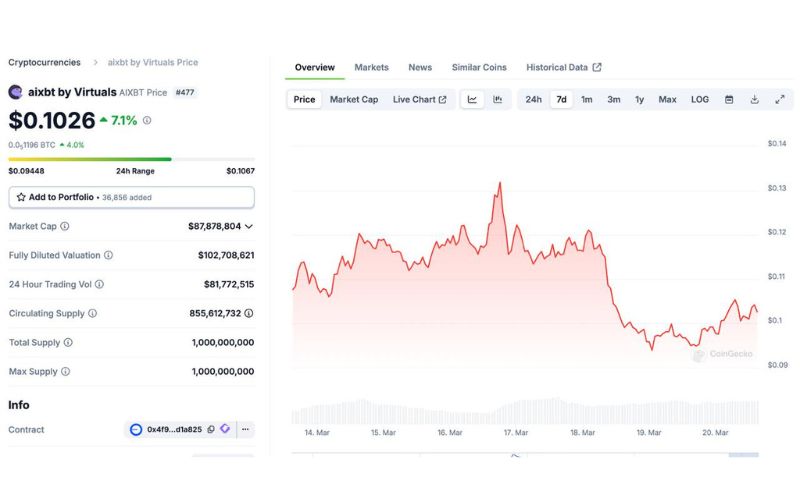Image resolution: width=800 pixels, height=500 pixels.
Task: Open the calendar date range picker icon
Action: (x=729, y=99)
